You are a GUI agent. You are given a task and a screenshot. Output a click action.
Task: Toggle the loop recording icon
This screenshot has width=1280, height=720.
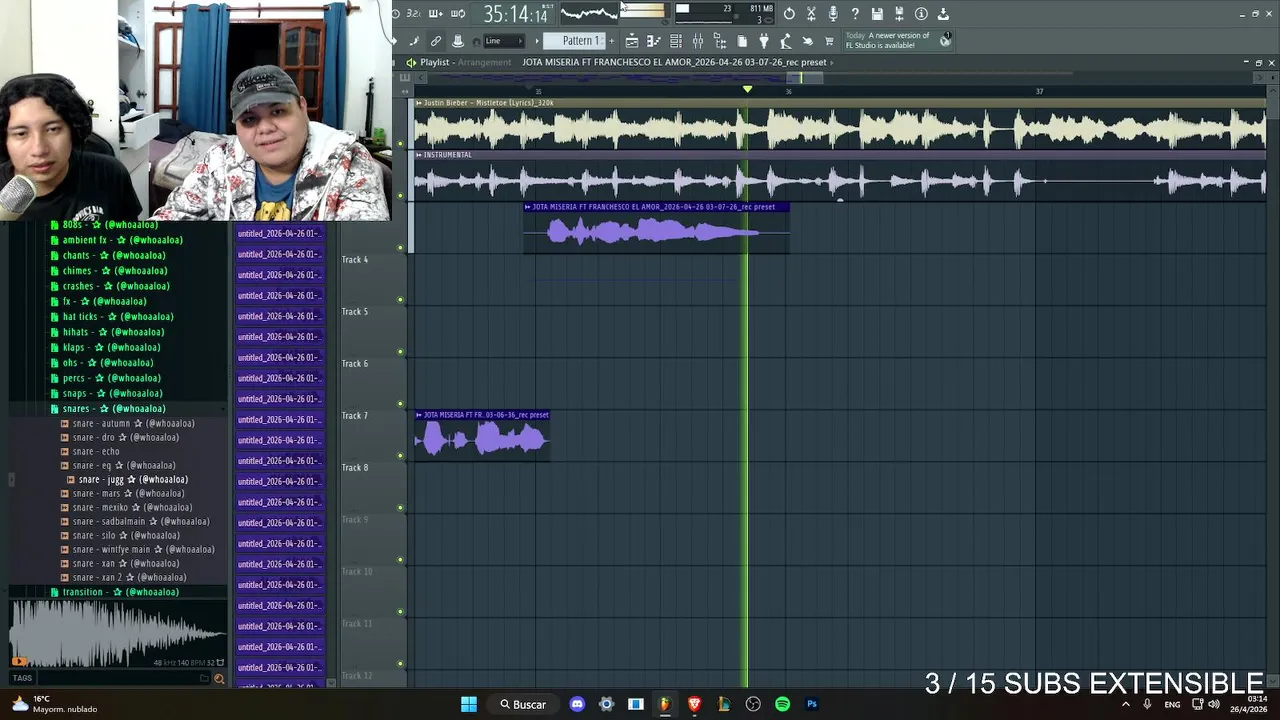[x=458, y=13]
